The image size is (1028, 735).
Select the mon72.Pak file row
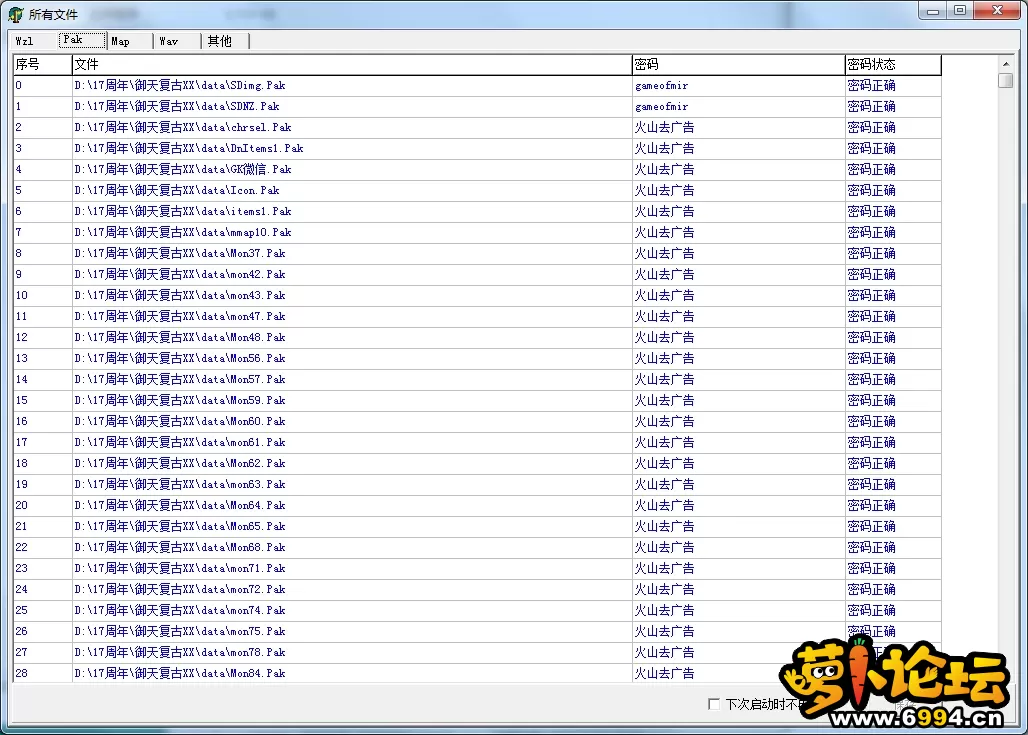[x=477, y=589]
